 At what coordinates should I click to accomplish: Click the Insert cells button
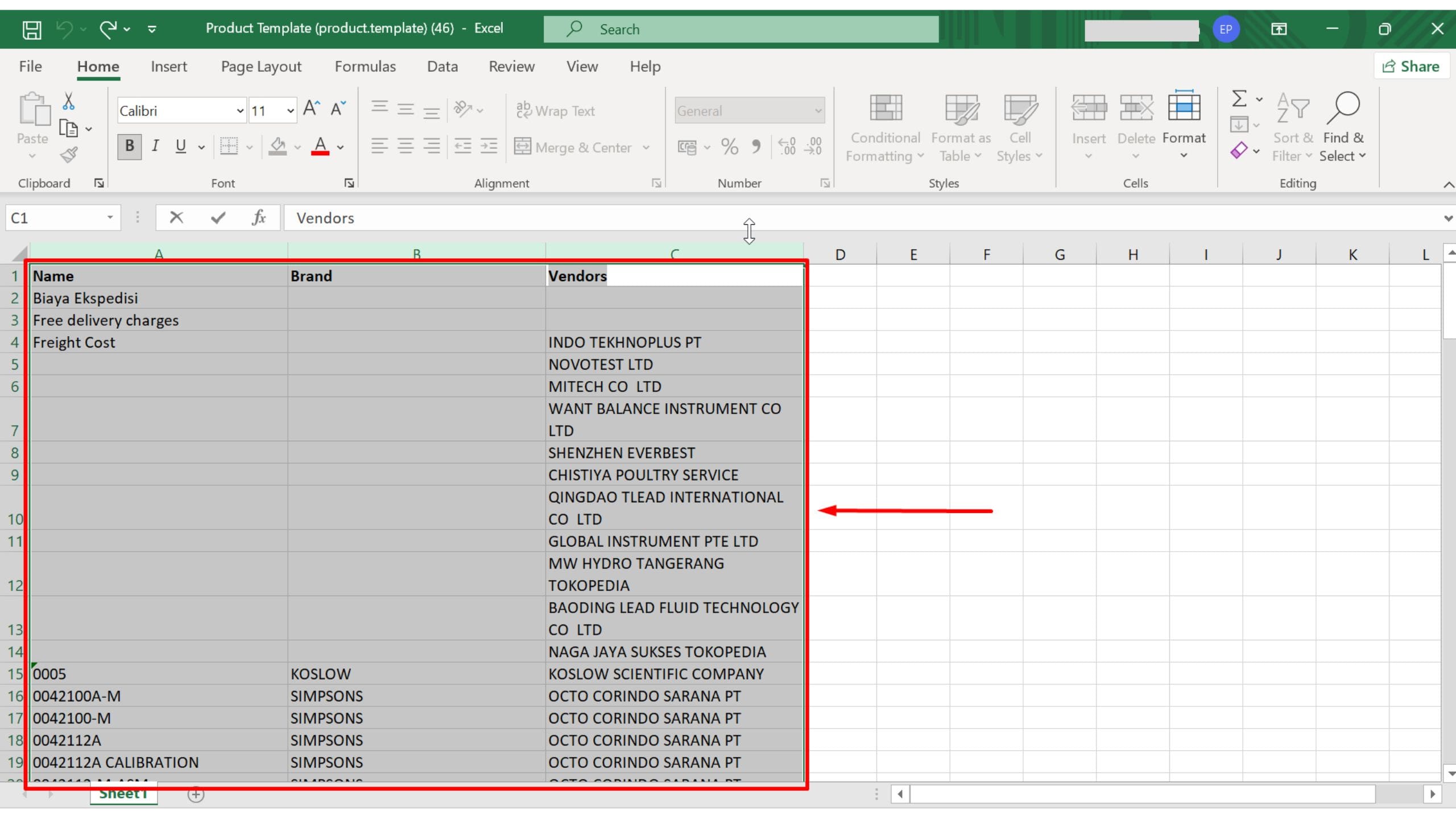point(1089,126)
